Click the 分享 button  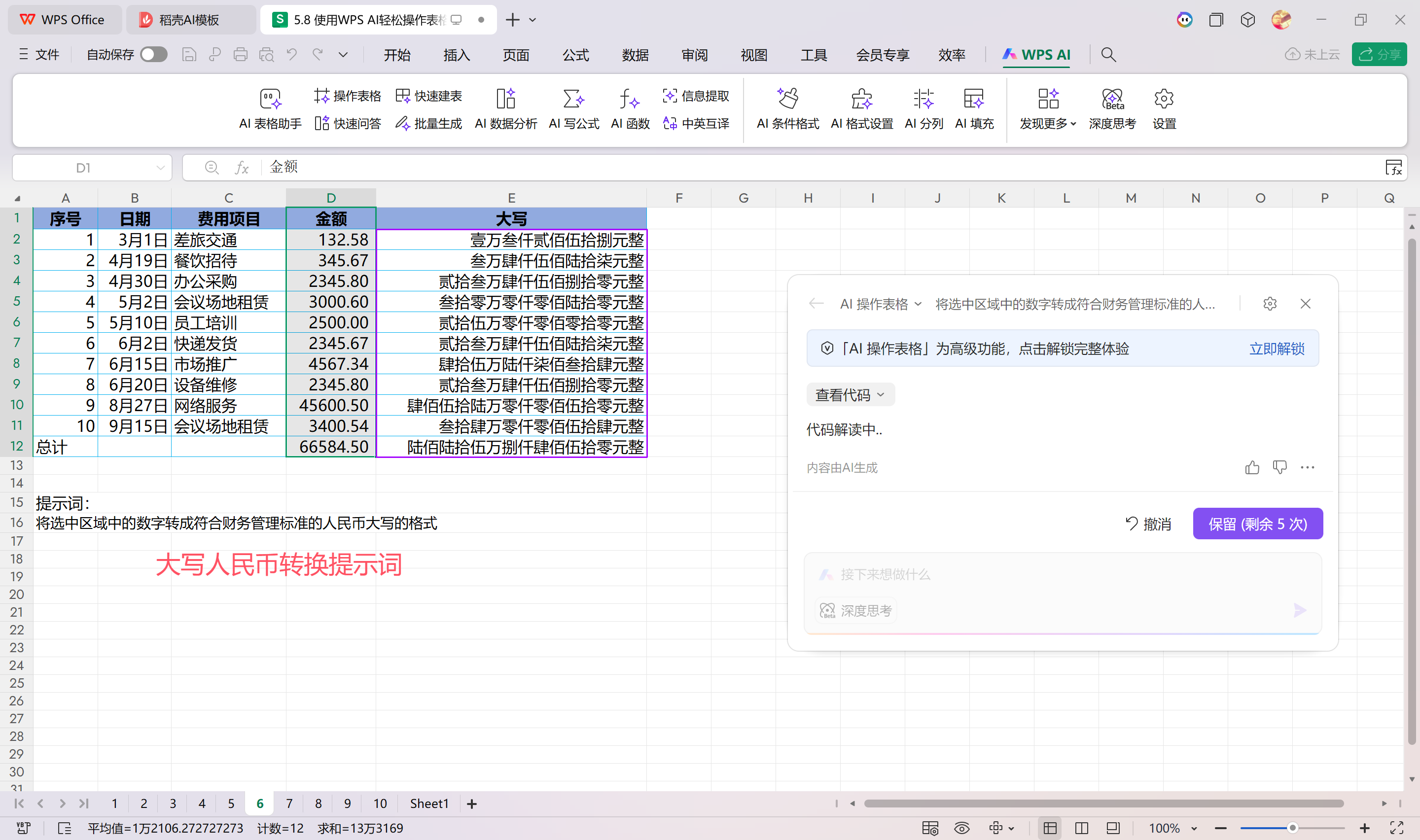1379,54
